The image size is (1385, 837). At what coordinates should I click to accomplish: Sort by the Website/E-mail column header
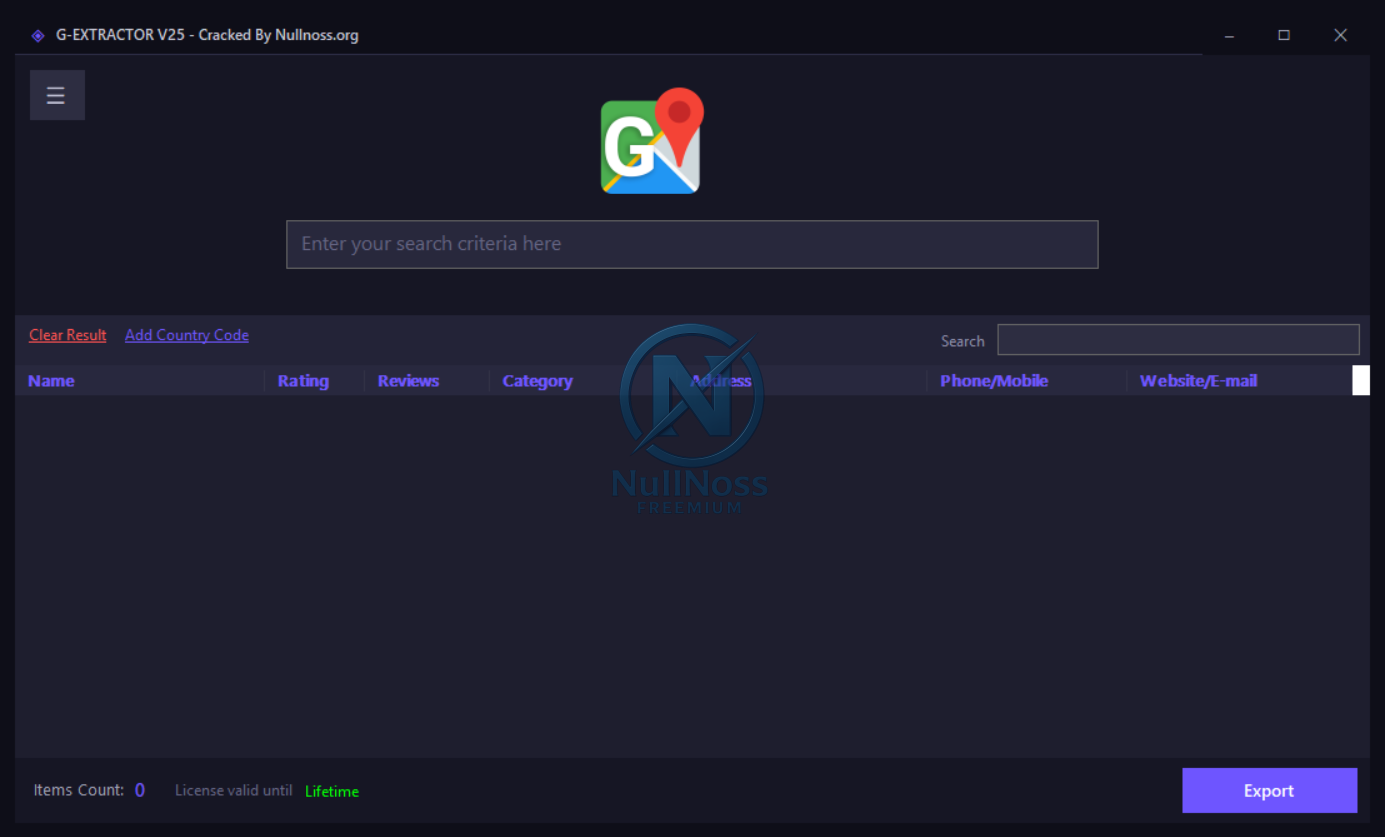pos(1198,381)
